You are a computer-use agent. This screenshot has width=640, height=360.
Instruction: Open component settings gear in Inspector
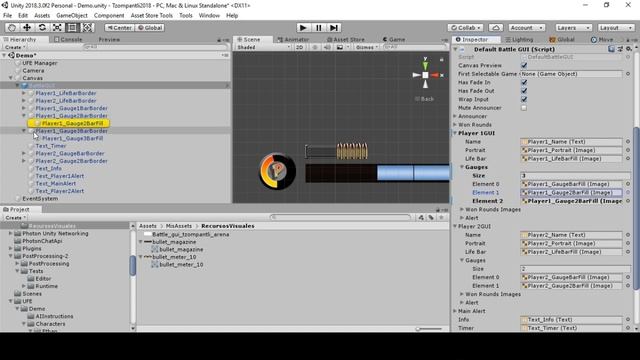[629, 49]
